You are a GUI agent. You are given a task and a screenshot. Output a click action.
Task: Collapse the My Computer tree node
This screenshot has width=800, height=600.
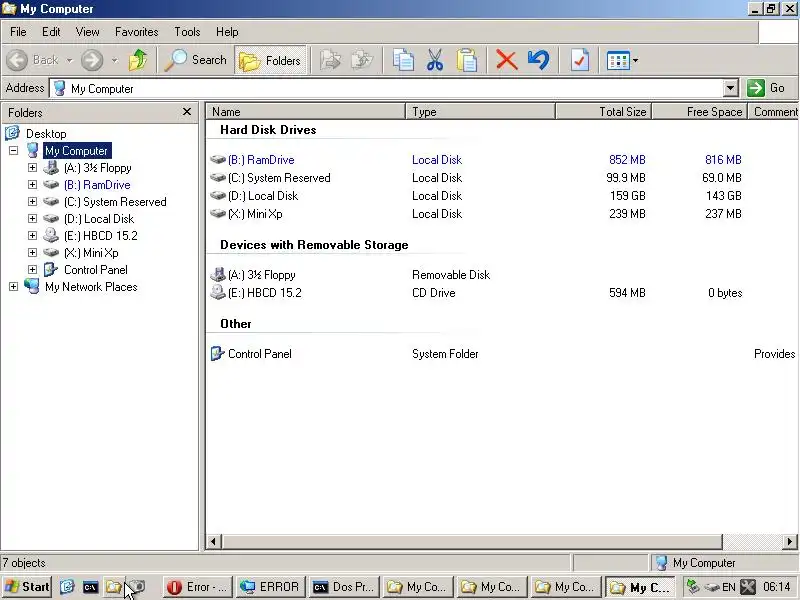(14, 151)
